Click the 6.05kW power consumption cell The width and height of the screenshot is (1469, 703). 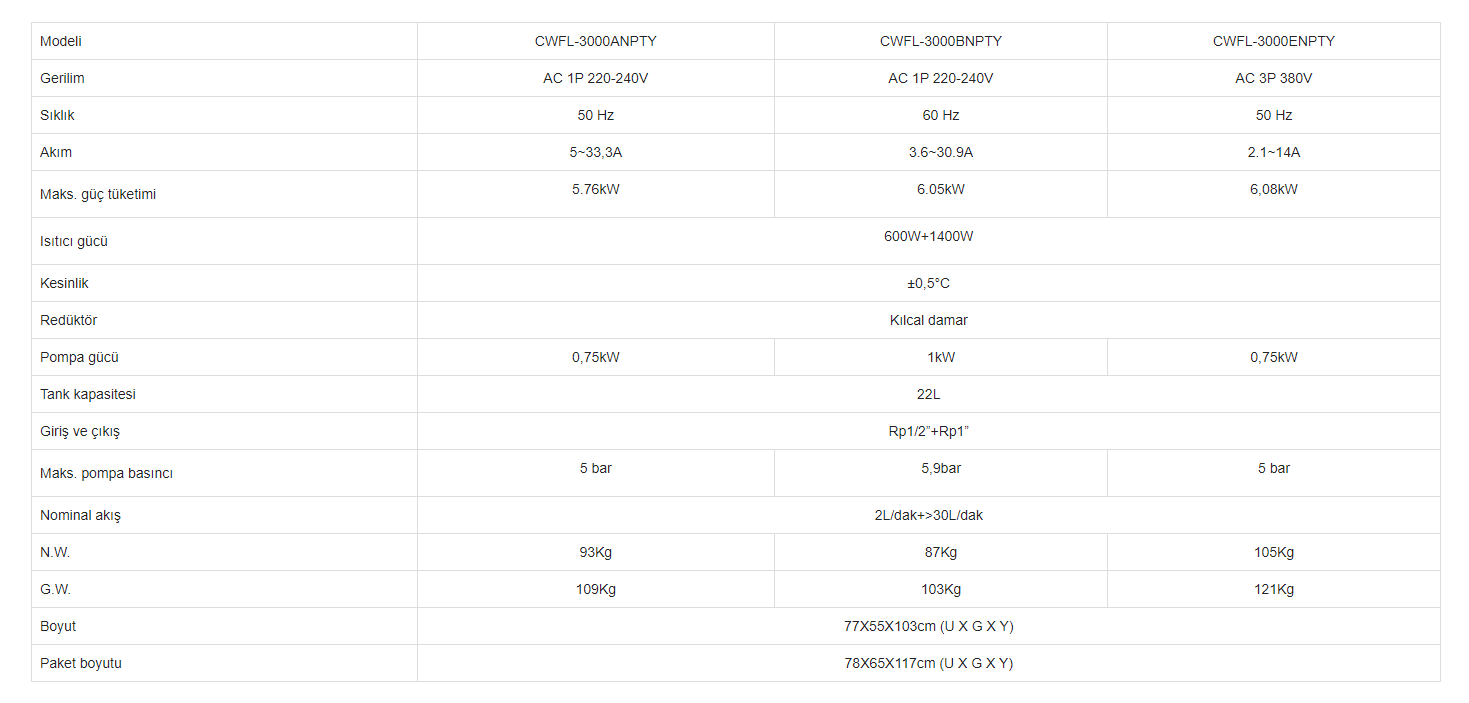tap(940, 189)
